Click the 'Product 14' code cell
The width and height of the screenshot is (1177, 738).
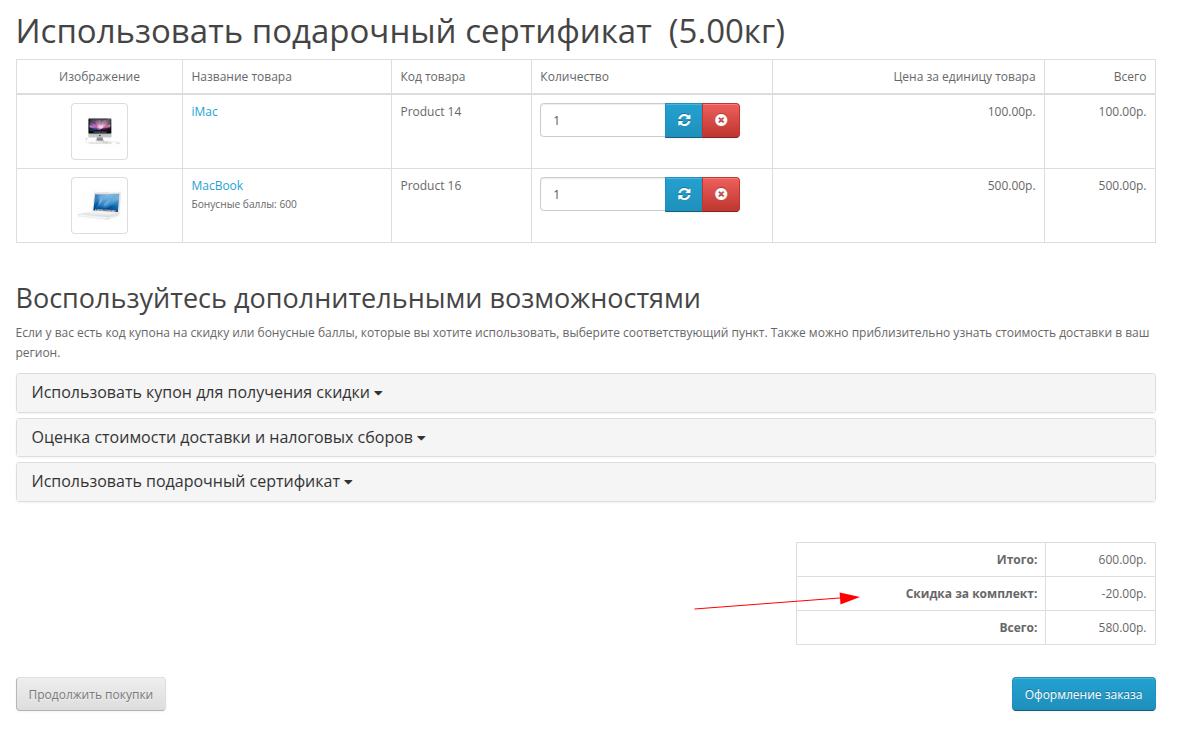(x=431, y=112)
